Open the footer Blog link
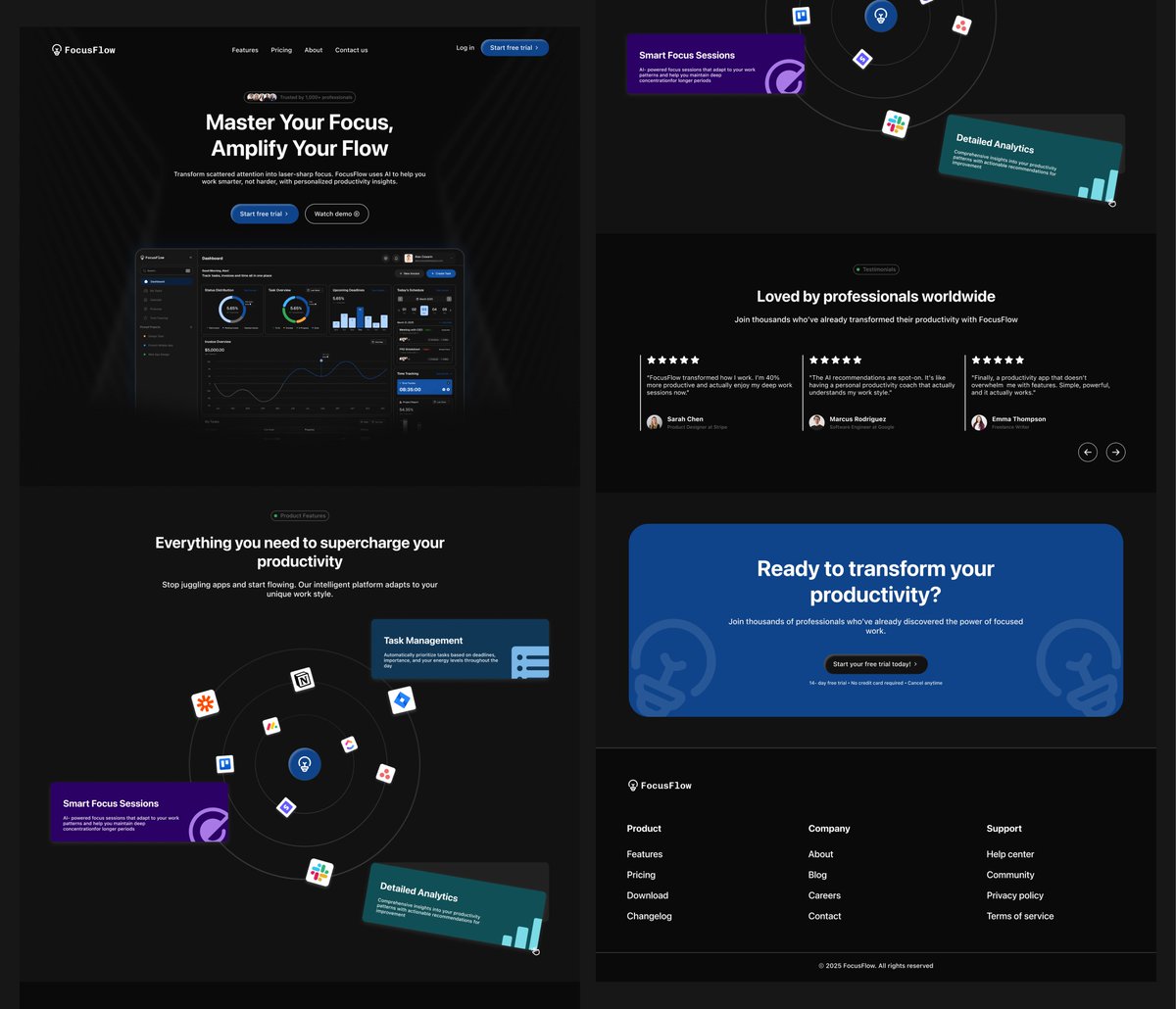 [817, 875]
